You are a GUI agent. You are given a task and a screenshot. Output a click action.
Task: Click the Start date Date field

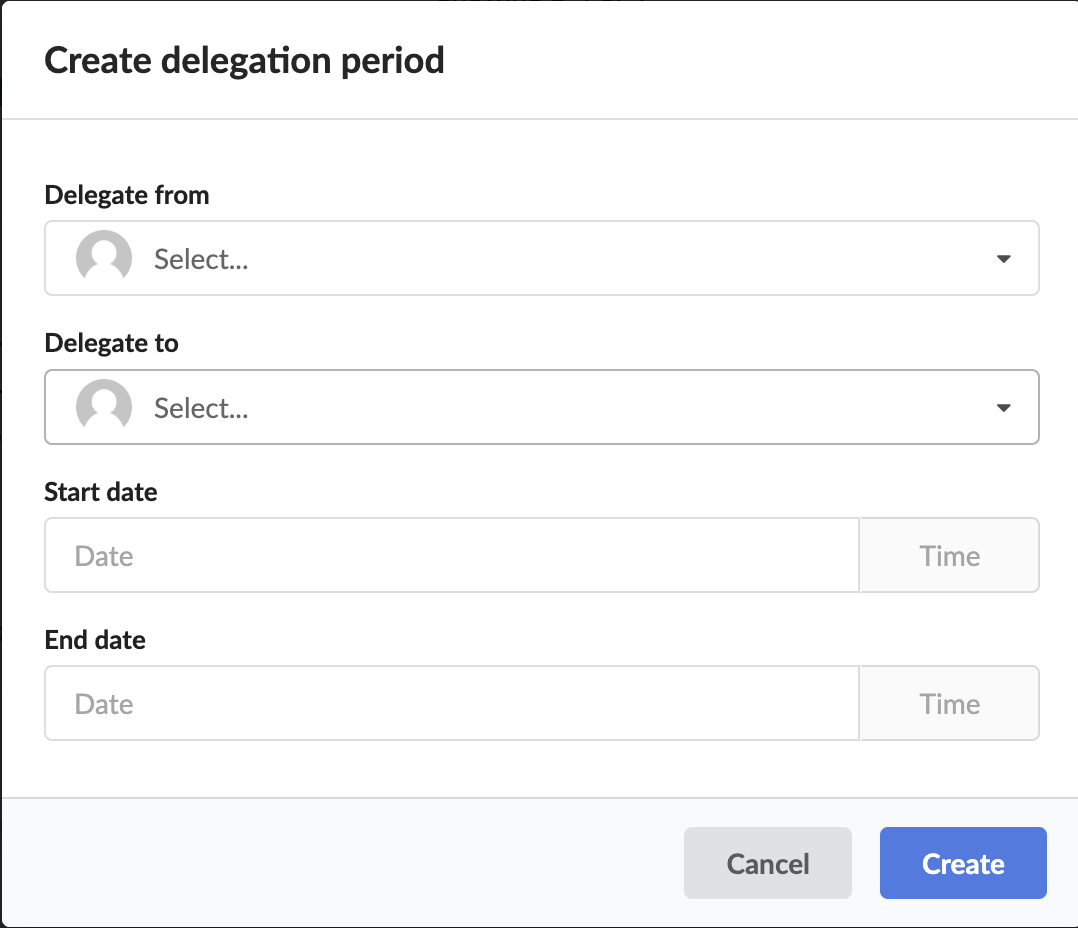(x=451, y=555)
